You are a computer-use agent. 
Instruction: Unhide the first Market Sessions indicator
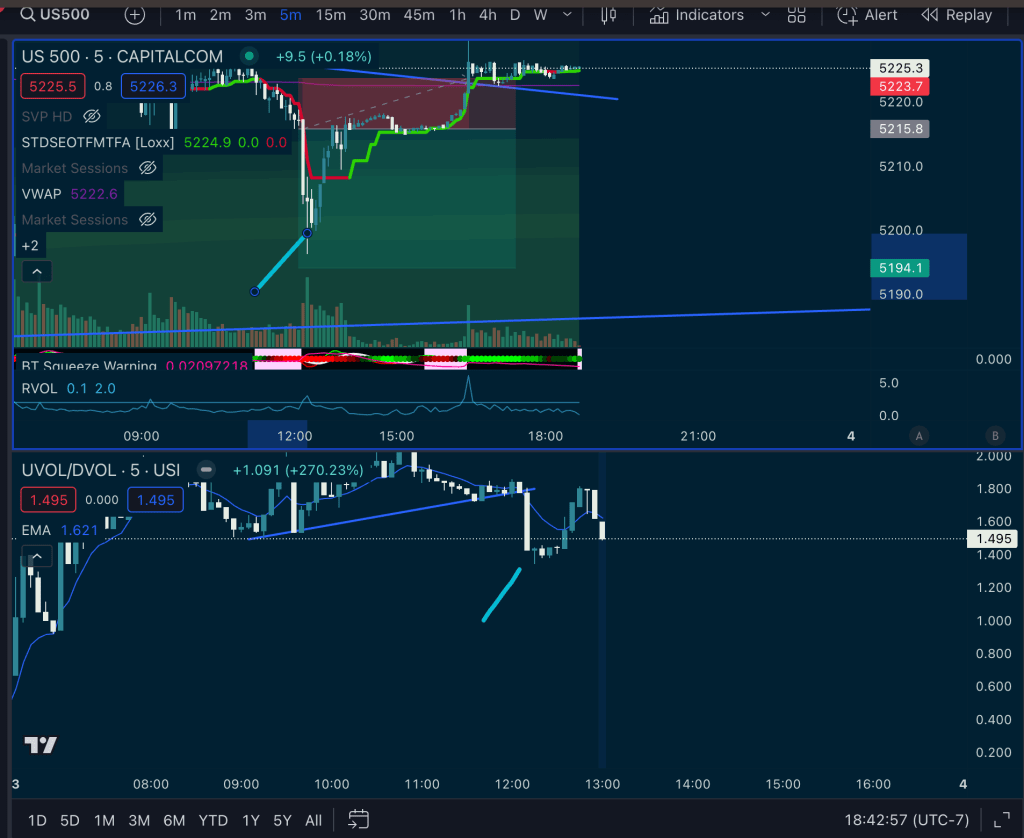[147, 168]
